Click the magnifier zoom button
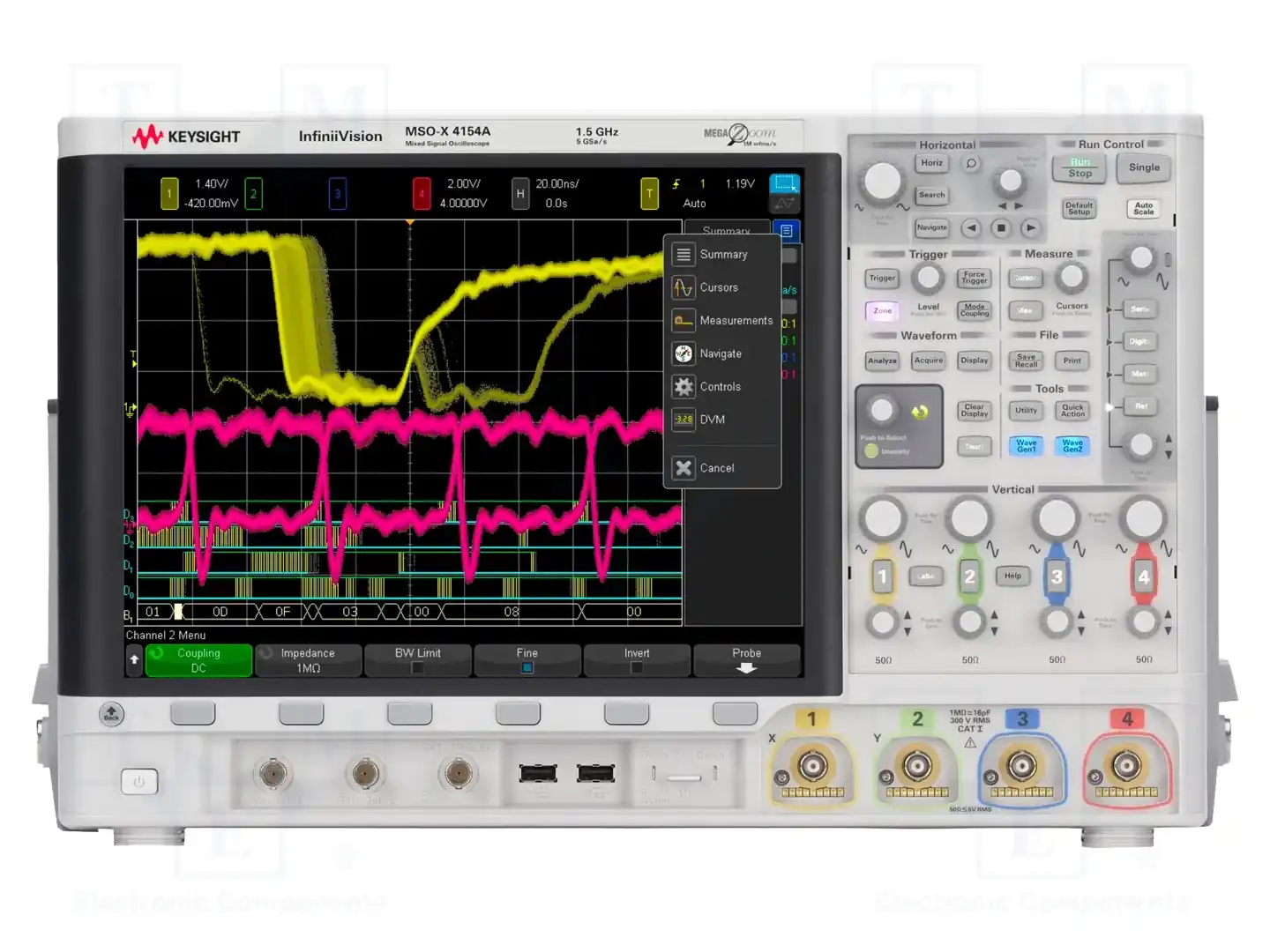The height and width of the screenshot is (952, 1270). [971, 164]
